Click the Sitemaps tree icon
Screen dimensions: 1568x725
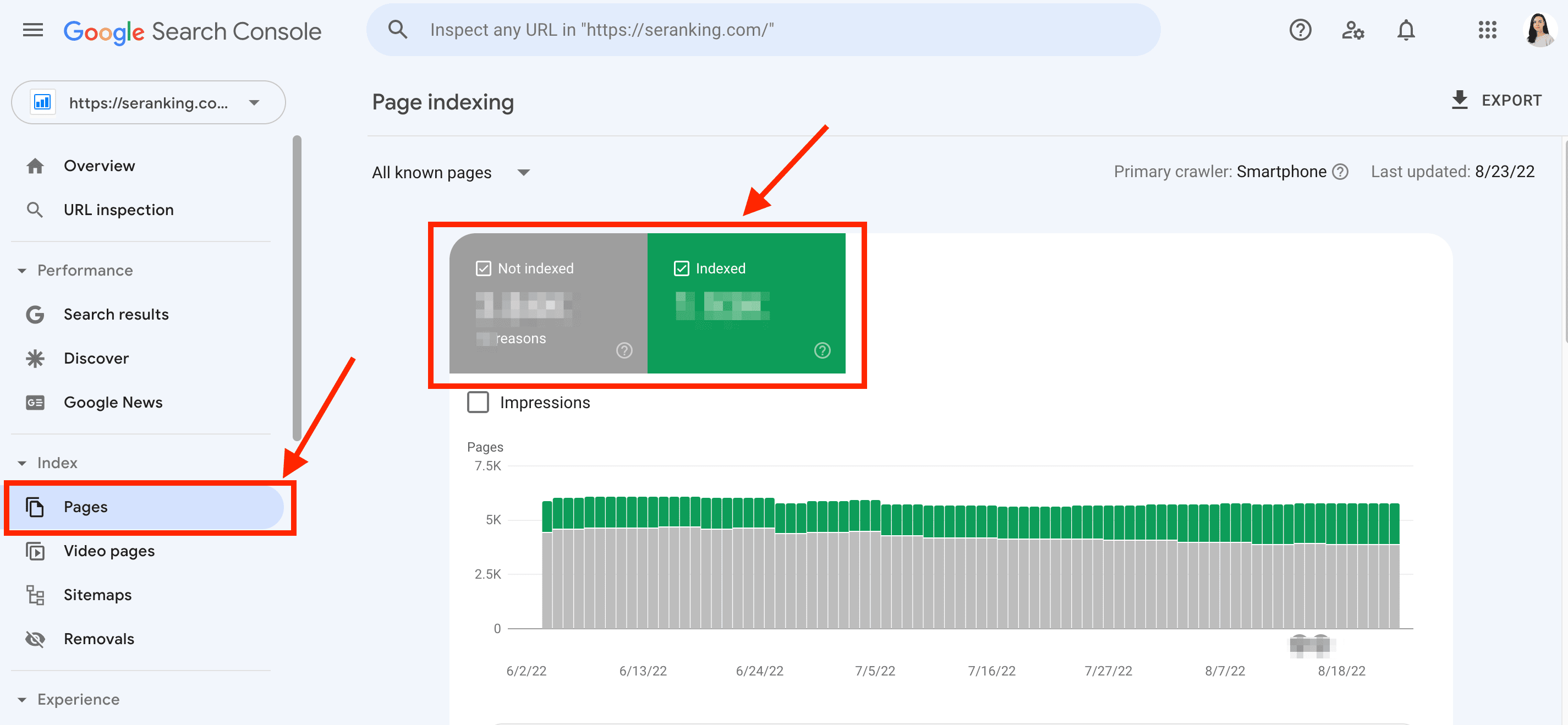[35, 595]
